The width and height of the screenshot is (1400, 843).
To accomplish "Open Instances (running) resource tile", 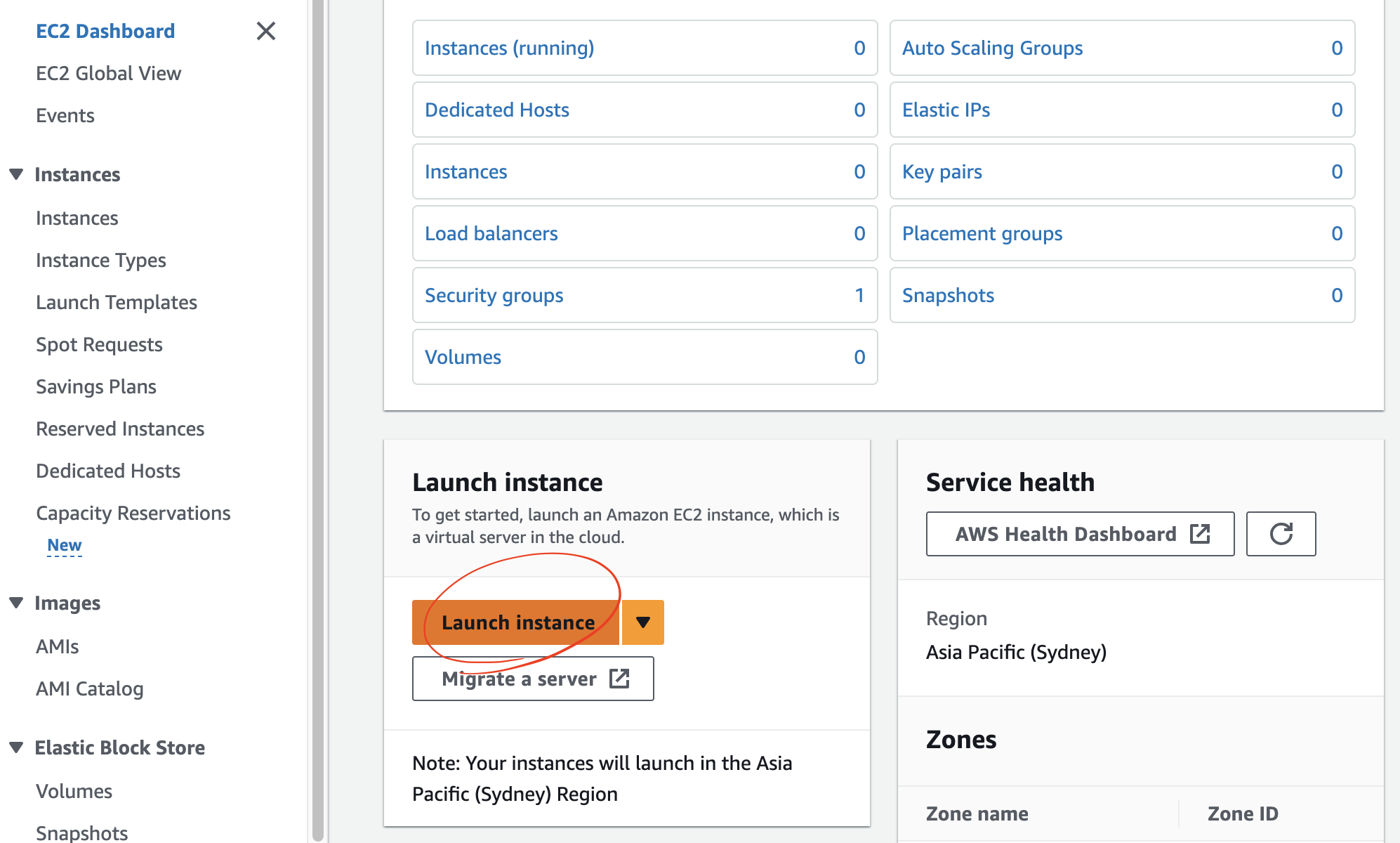I will click(x=509, y=48).
